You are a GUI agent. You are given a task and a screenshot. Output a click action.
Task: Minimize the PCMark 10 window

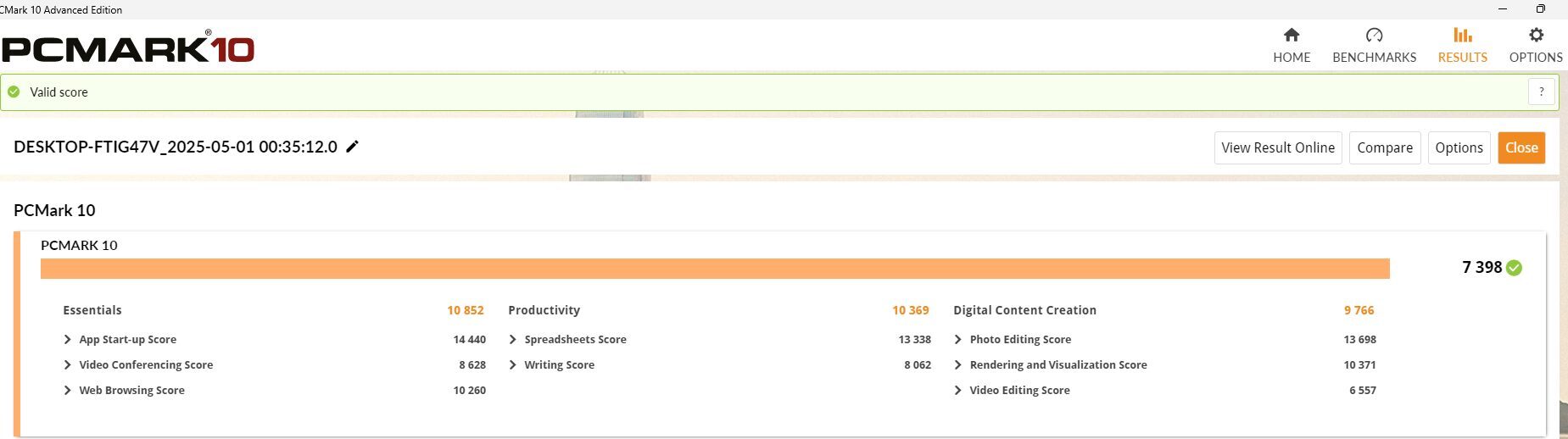[x=1503, y=9]
